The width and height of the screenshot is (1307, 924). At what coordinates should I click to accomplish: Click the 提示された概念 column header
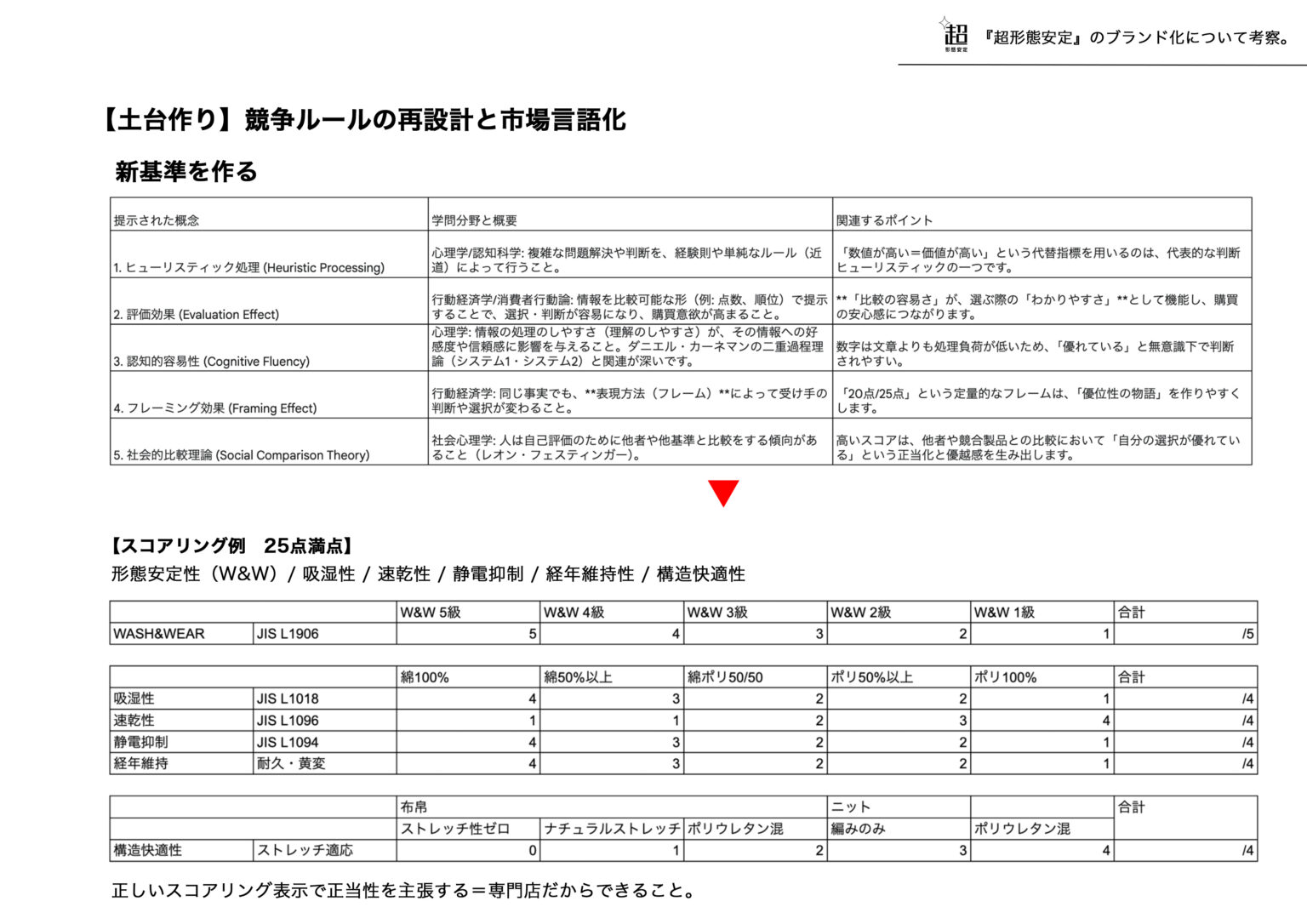pyautogui.click(x=157, y=220)
